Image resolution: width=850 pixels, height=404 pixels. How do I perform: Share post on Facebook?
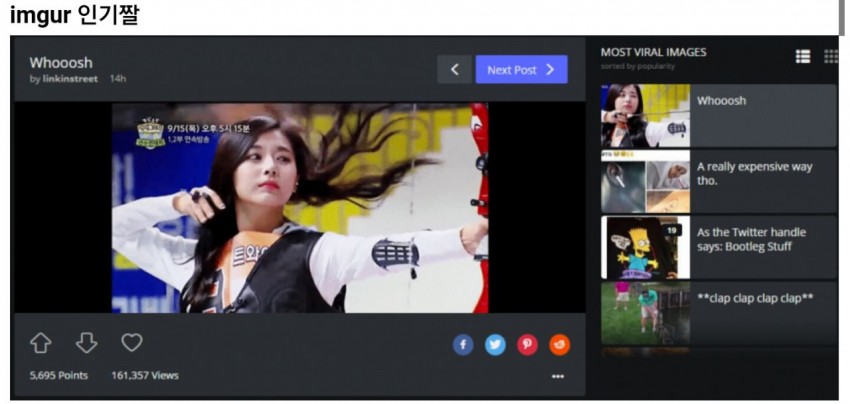[463, 345]
